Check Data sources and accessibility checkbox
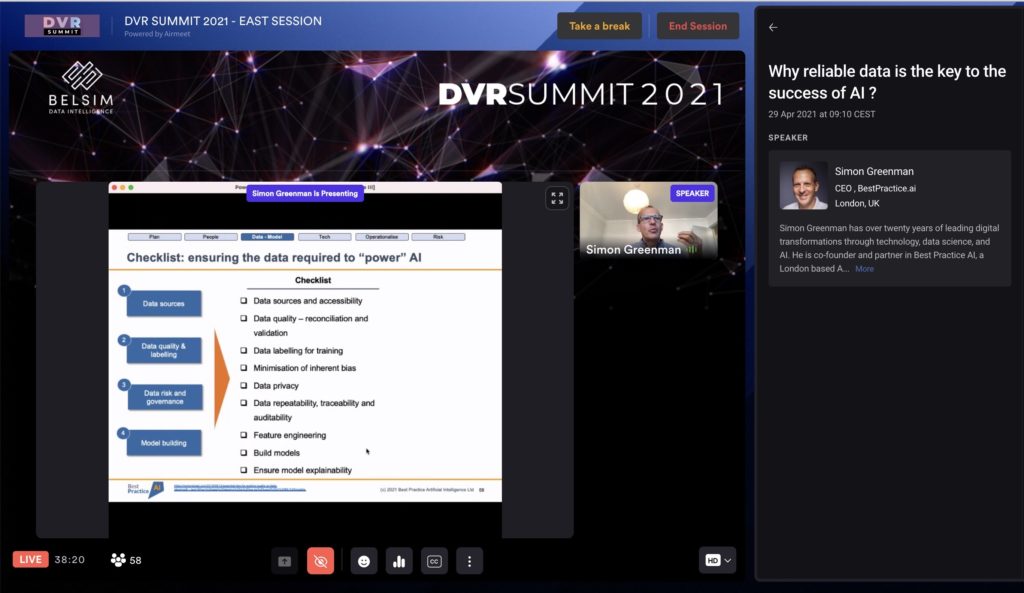Image resolution: width=1024 pixels, height=593 pixels. pyautogui.click(x=244, y=301)
